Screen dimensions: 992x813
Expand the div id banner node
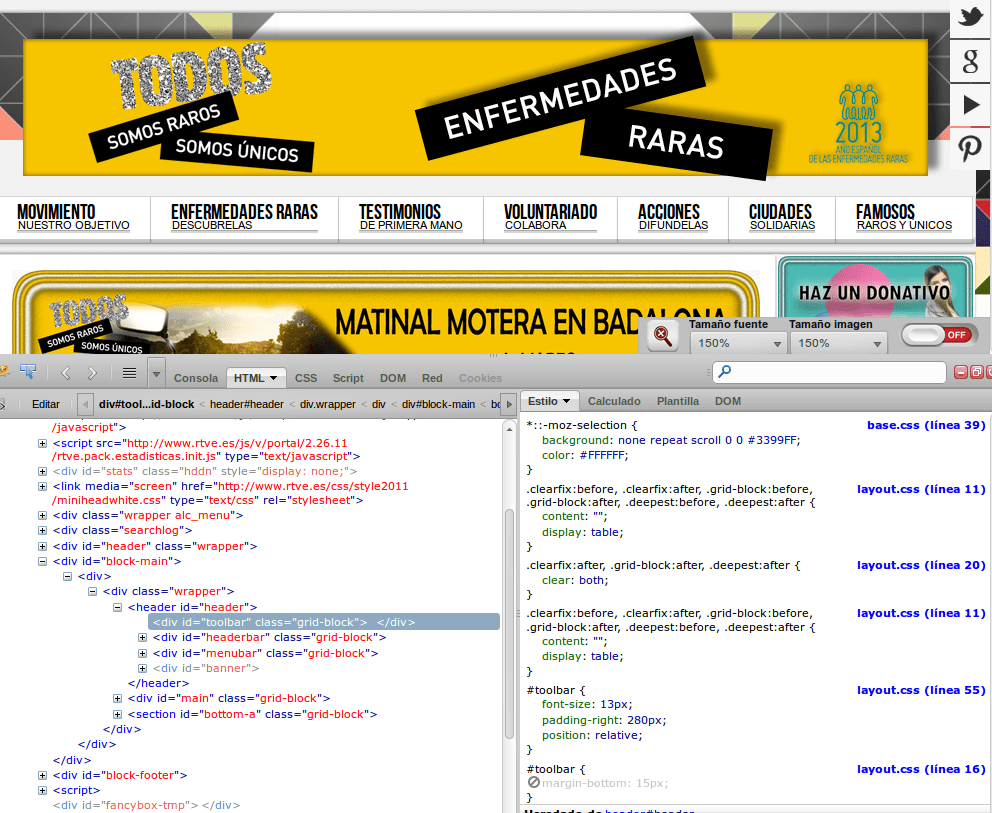click(x=142, y=668)
